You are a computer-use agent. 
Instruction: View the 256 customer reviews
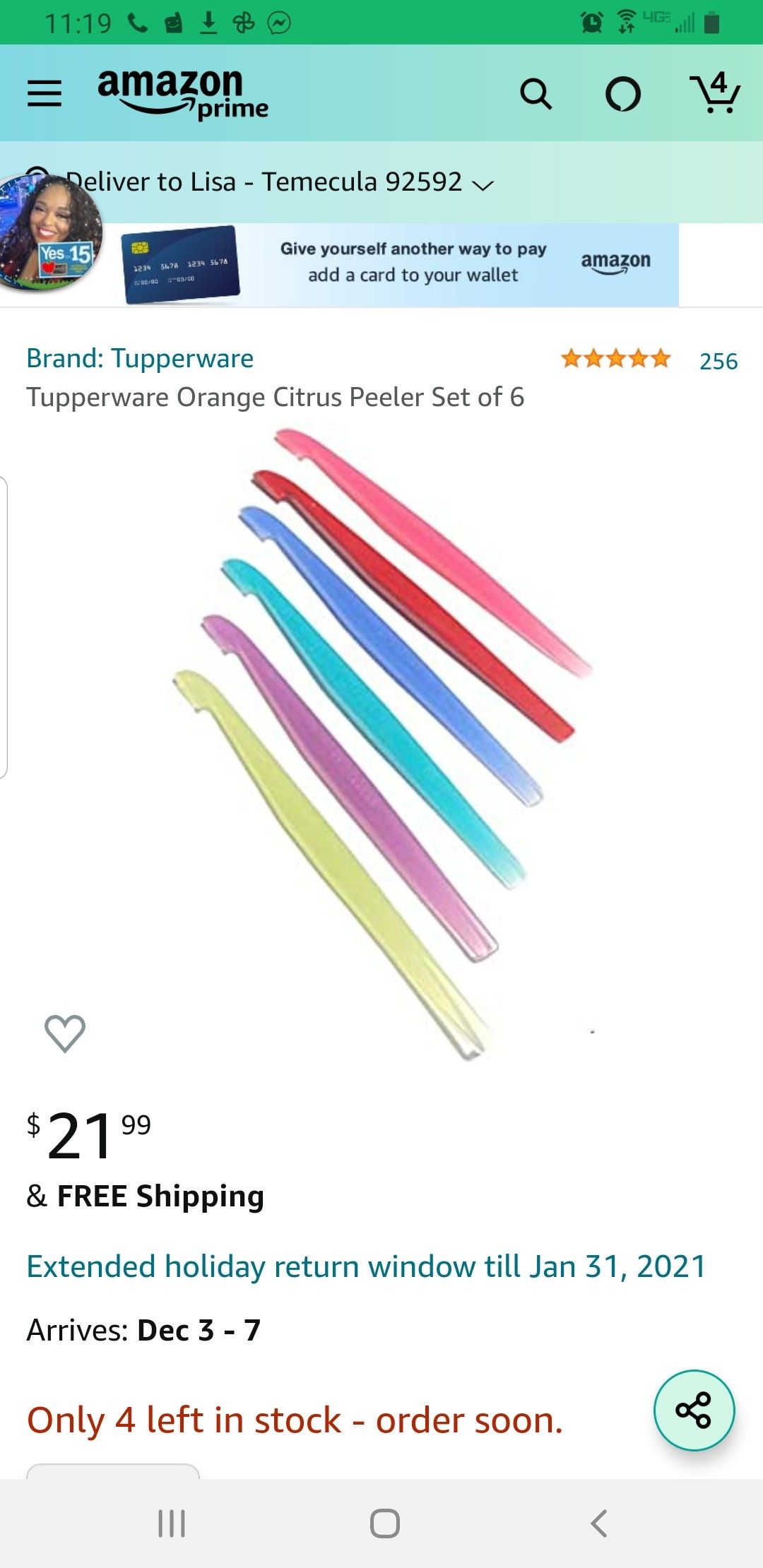tap(718, 361)
